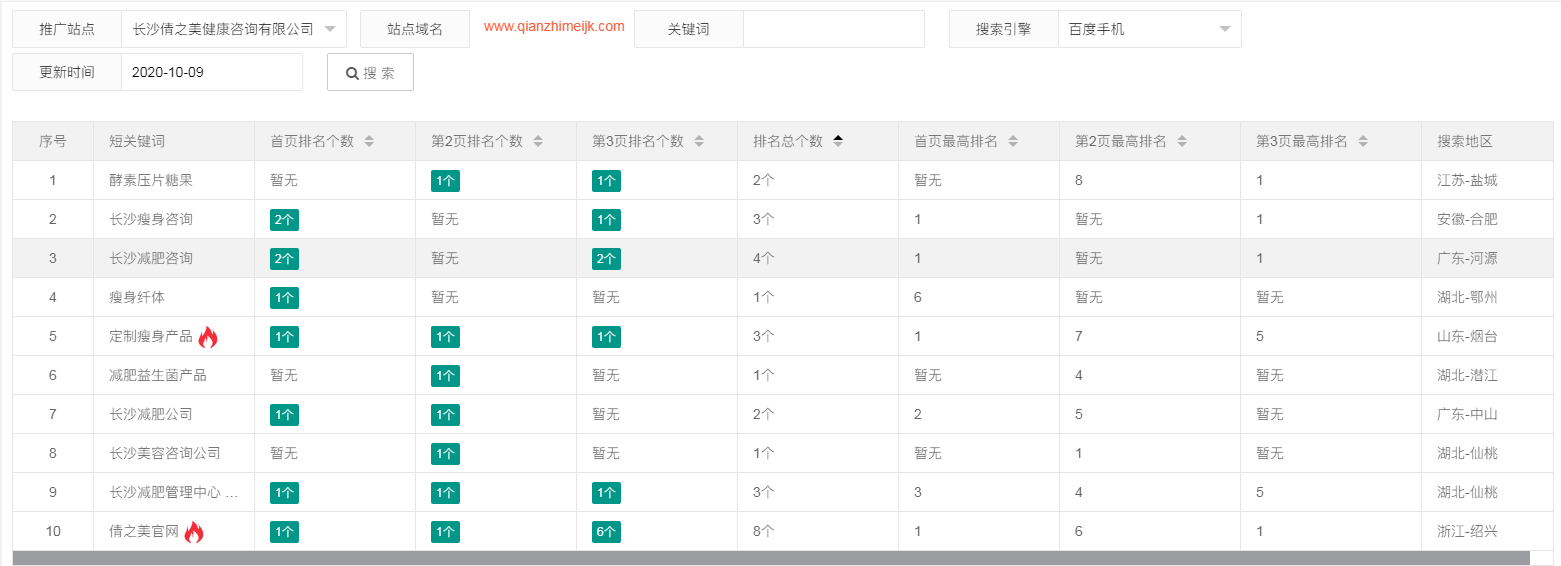
Task: Select the 长沙减肥咨询 keyword row
Action: click(151, 258)
